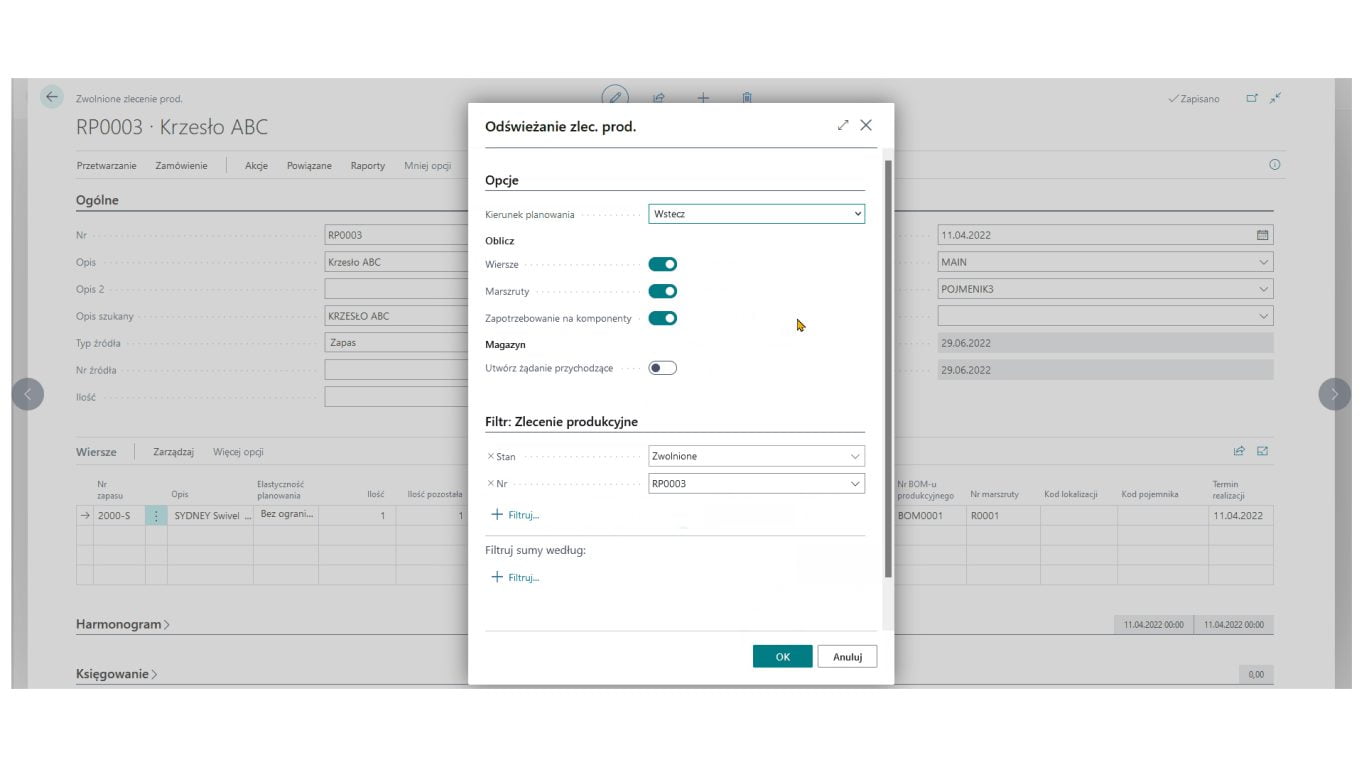Image resolution: width=1364 pixels, height=767 pixels.
Task: Expand the Odświeżanie dialog to full size
Action: click(843, 125)
